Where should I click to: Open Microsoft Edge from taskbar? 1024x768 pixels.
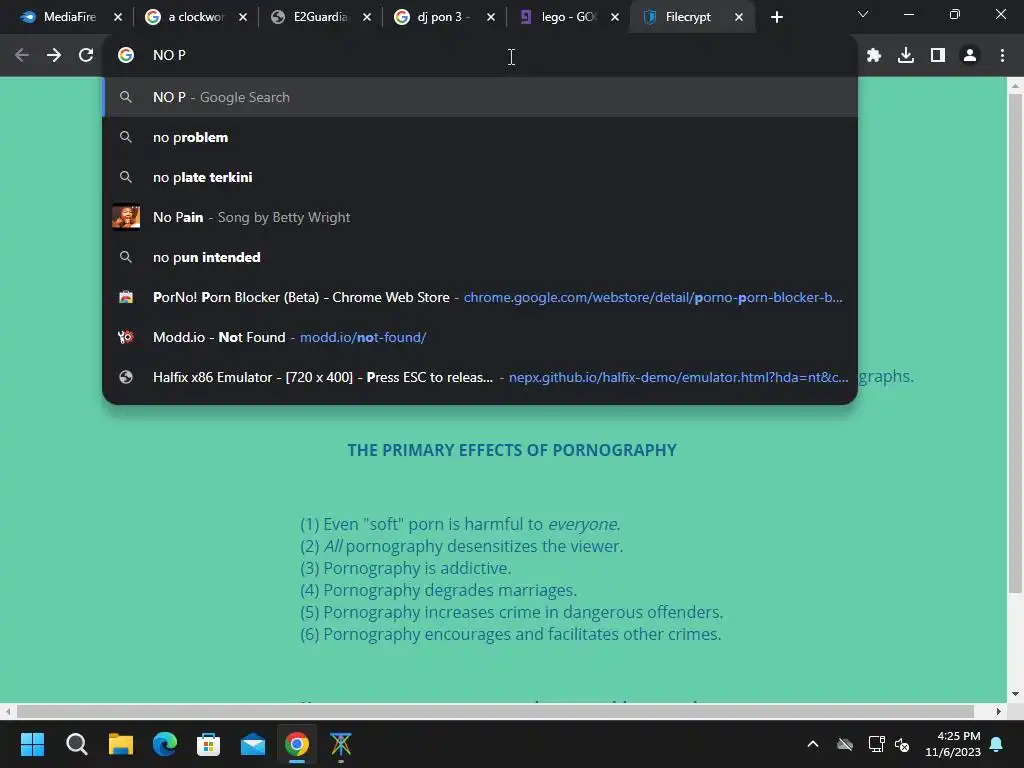(165, 744)
